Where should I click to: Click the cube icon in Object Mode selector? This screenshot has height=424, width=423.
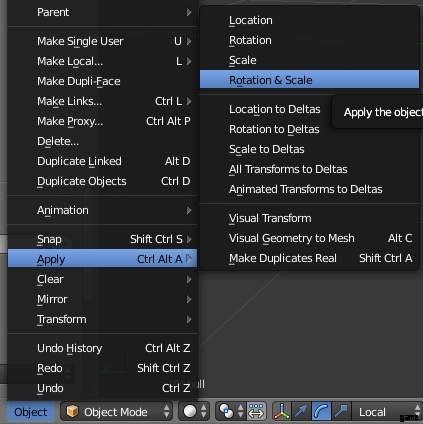72,411
